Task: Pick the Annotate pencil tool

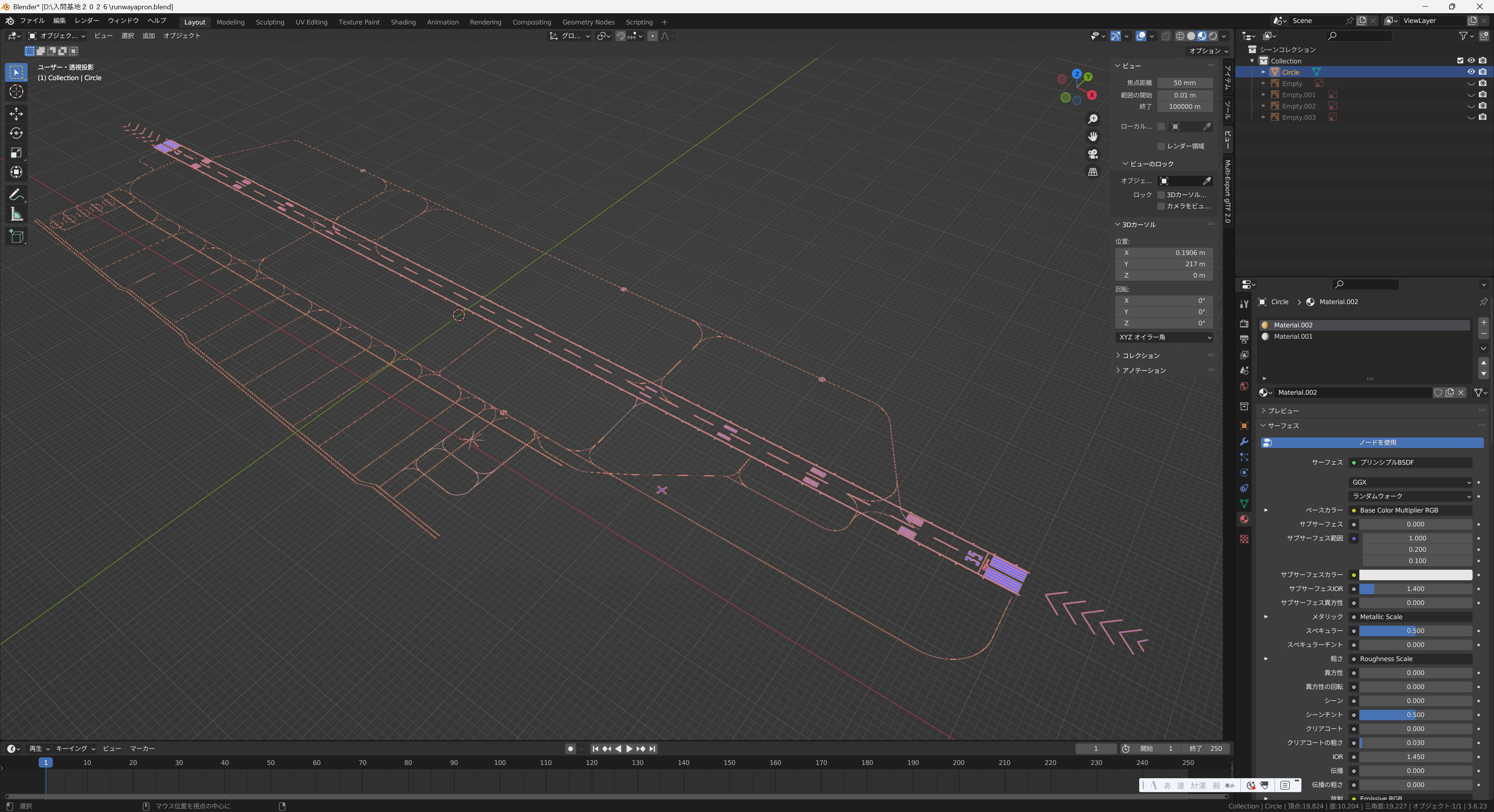Action: [x=16, y=194]
